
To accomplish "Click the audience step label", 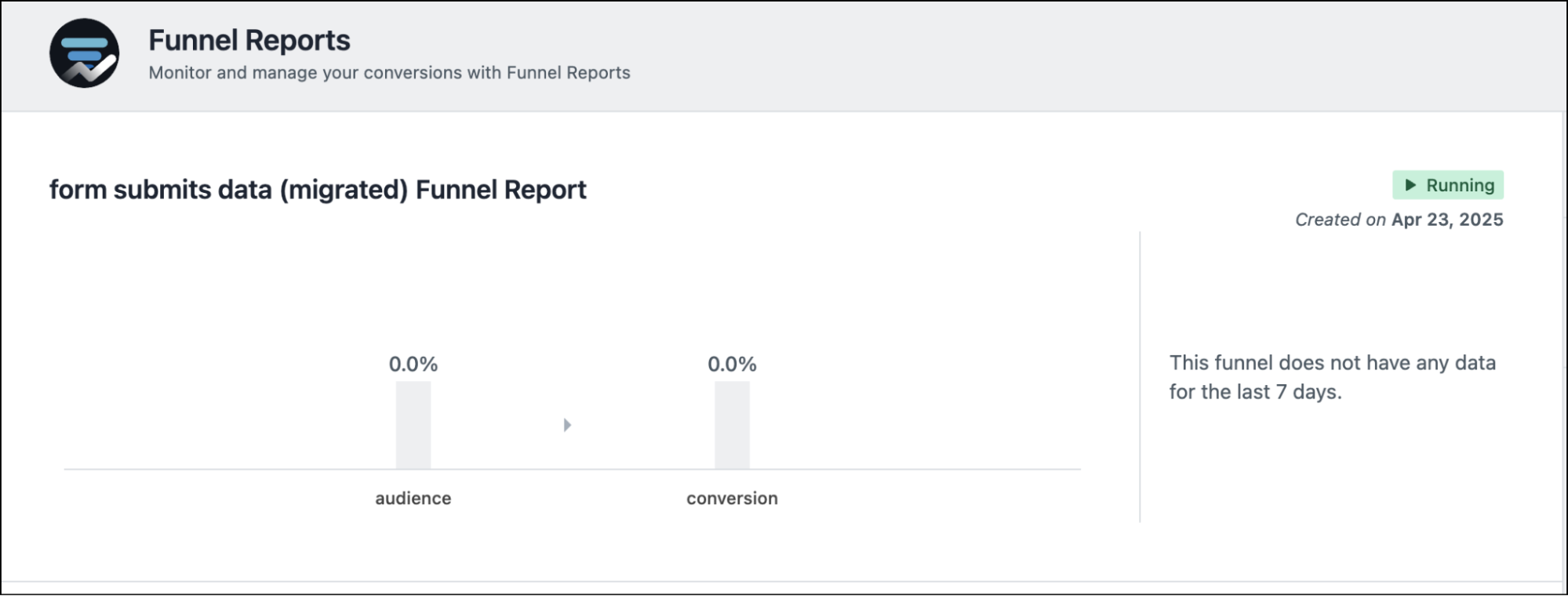I will click(413, 498).
